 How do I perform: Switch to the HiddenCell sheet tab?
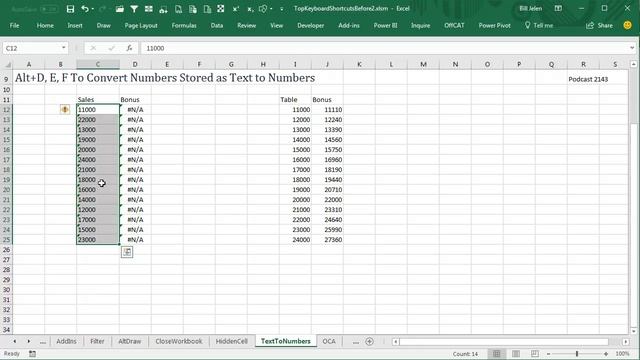[x=231, y=341]
